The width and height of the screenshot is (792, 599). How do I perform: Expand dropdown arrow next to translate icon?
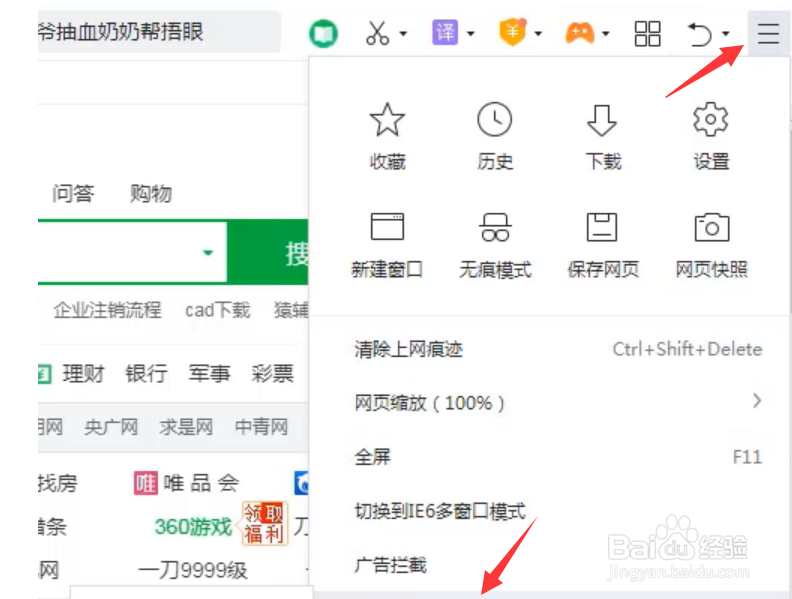point(470,34)
